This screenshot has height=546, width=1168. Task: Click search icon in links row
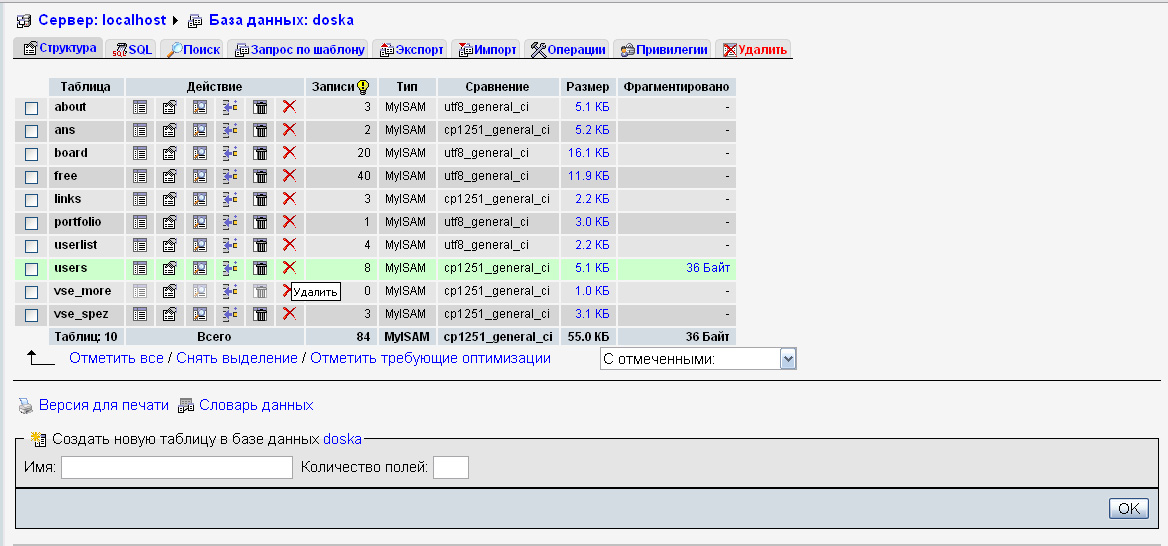200,200
